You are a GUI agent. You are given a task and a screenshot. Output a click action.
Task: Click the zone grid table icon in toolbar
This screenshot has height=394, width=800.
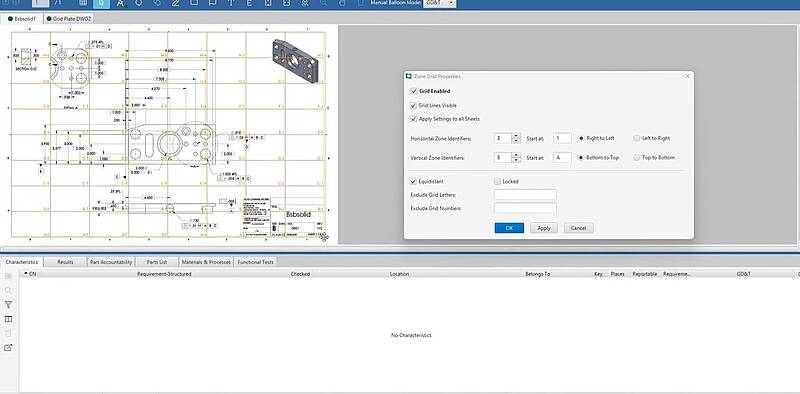[x=84, y=3]
